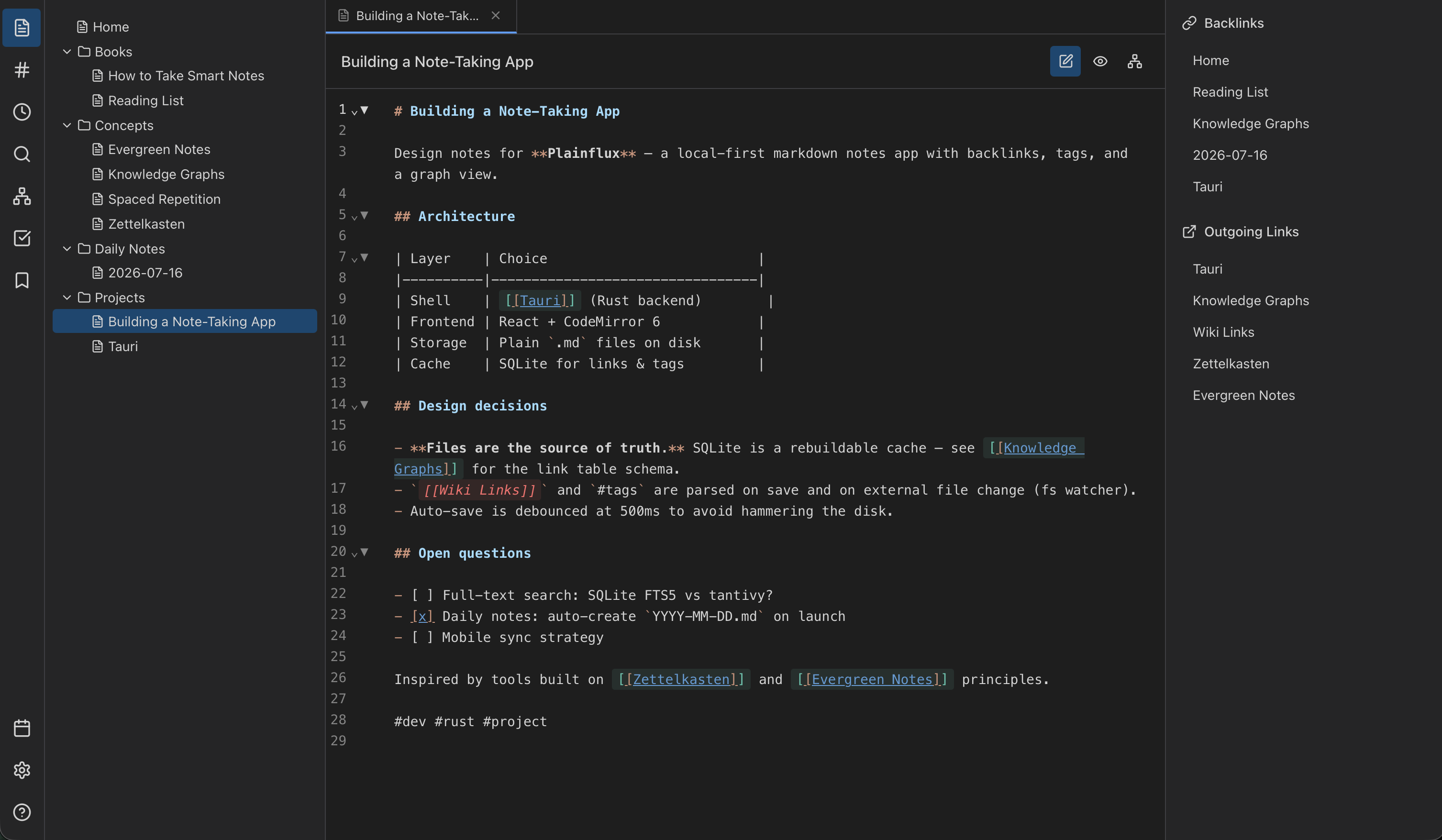
Task: Close the Building a Note-Tak... tab
Action: pyautogui.click(x=496, y=15)
